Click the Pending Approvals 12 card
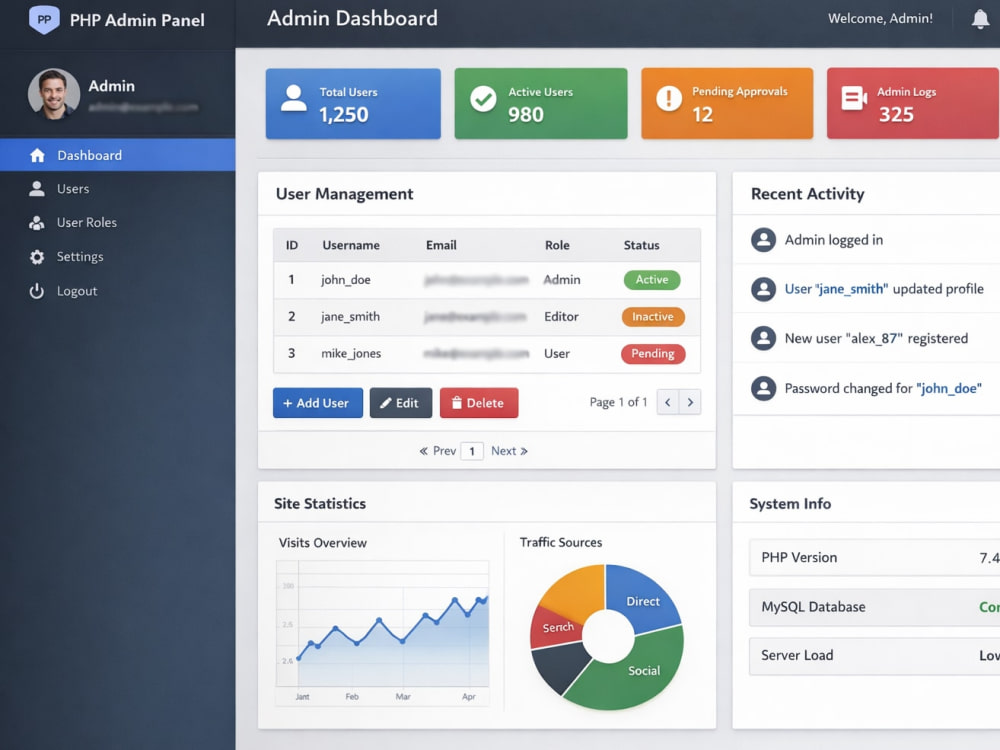Screen dimensions: 1000x750 [x=727, y=103]
